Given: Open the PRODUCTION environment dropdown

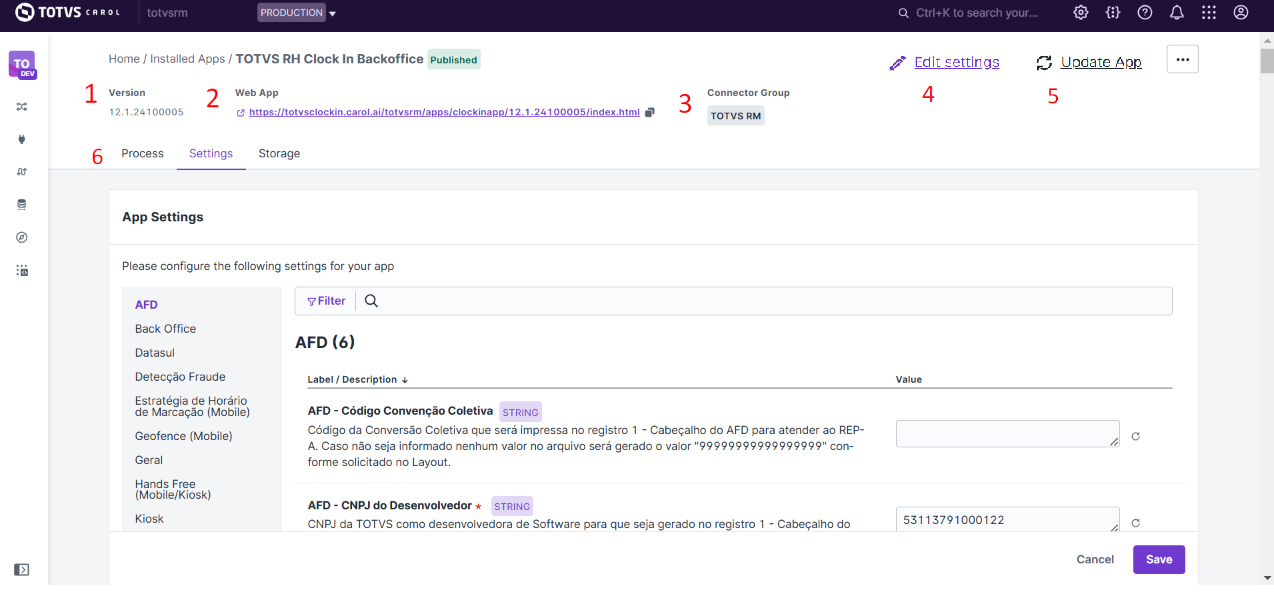Looking at the screenshot, I should tap(296, 13).
